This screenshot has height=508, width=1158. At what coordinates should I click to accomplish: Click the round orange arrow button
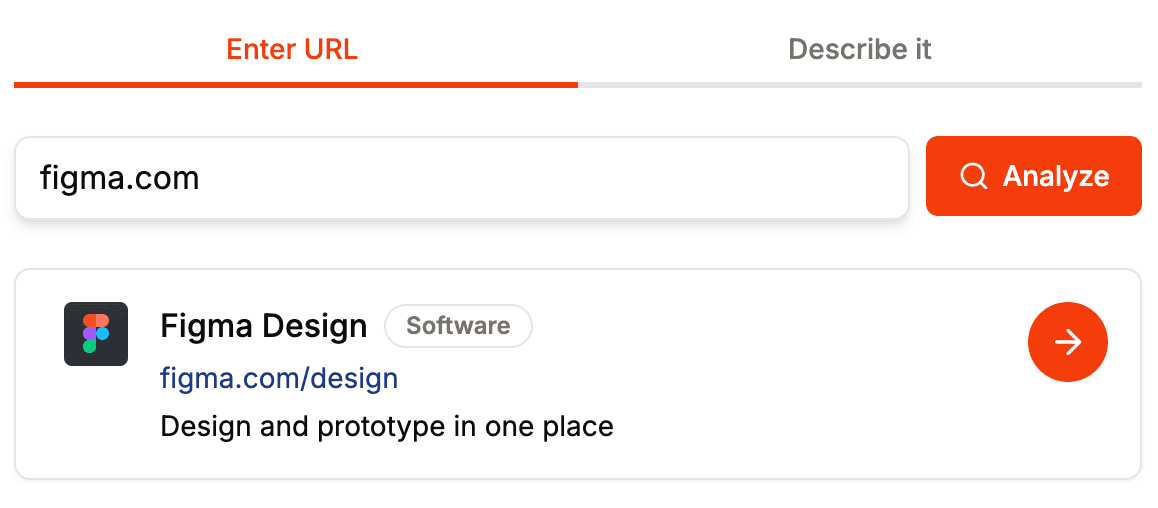1067,342
